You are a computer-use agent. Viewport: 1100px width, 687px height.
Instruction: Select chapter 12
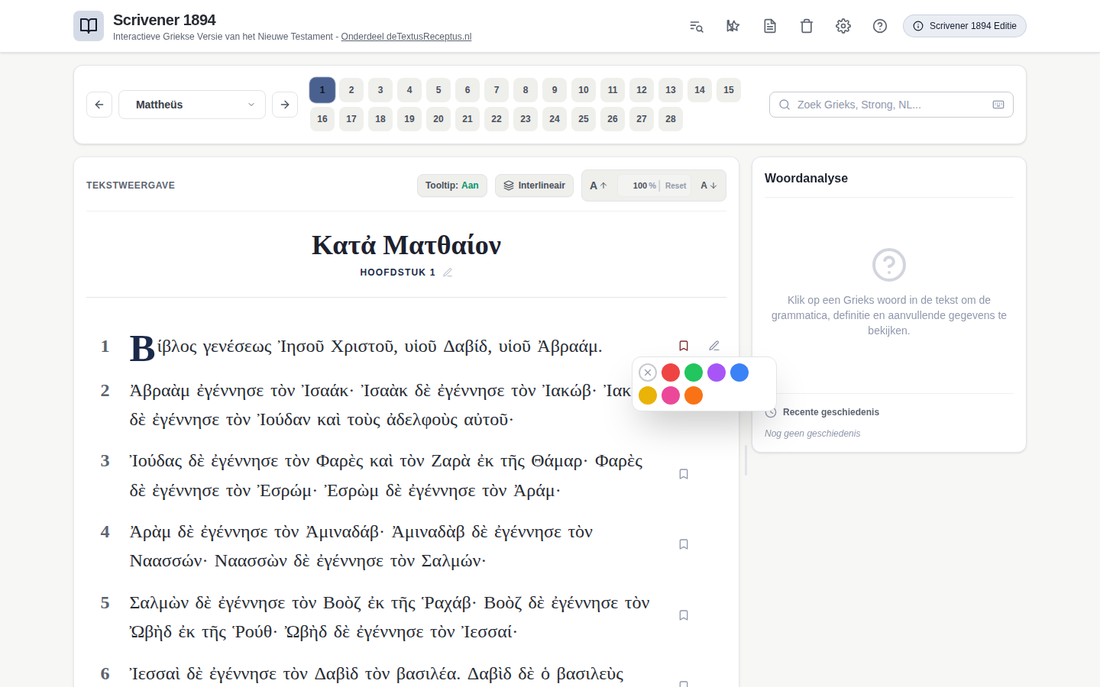(641, 90)
